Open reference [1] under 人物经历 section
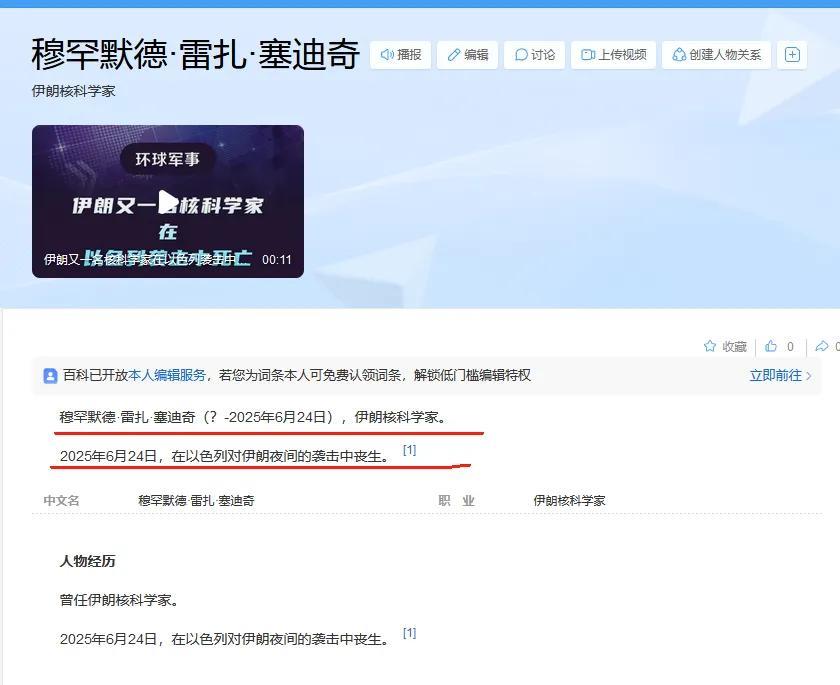 409,633
